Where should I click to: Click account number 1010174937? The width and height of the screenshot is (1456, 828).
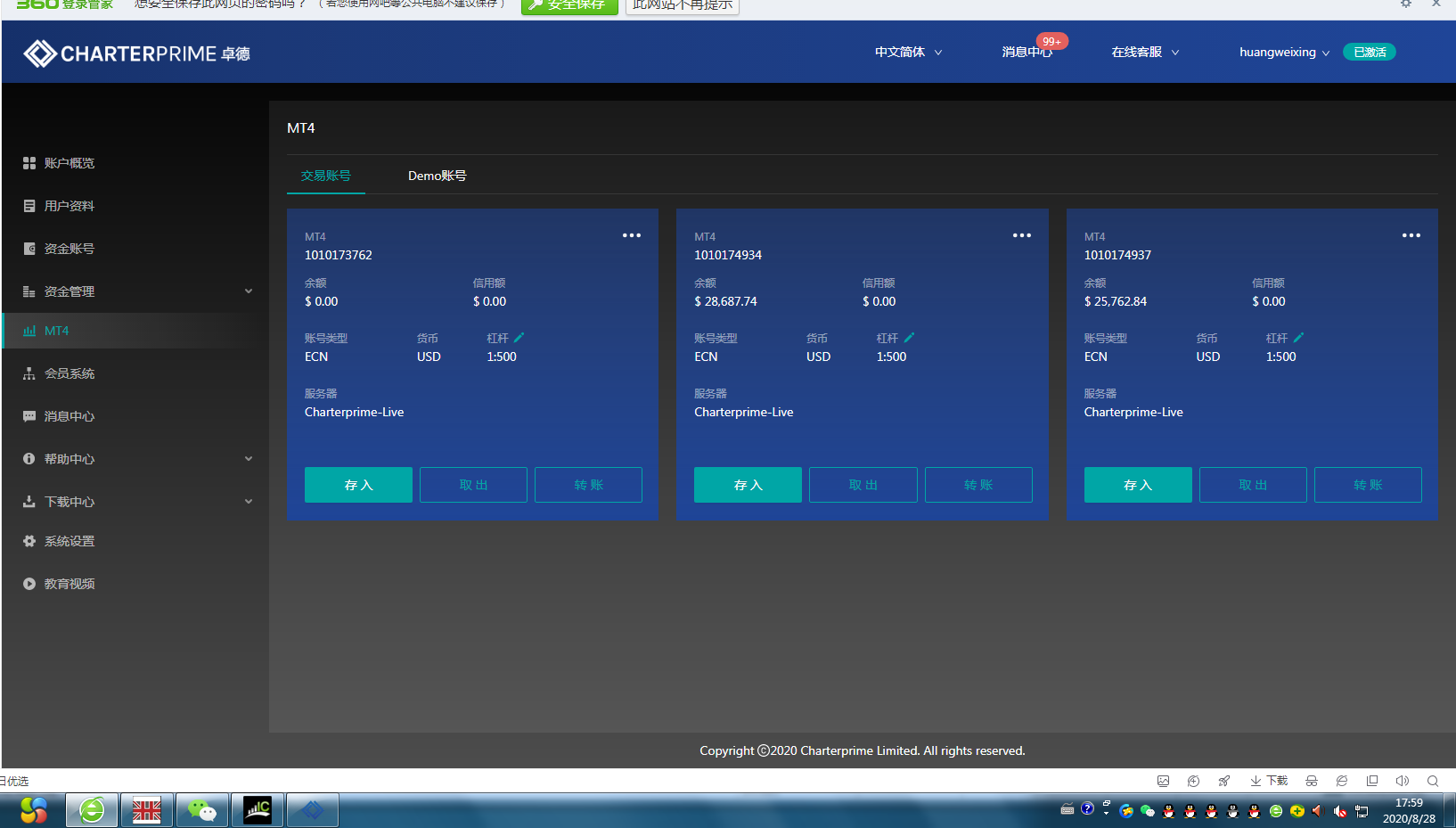pyautogui.click(x=1117, y=255)
